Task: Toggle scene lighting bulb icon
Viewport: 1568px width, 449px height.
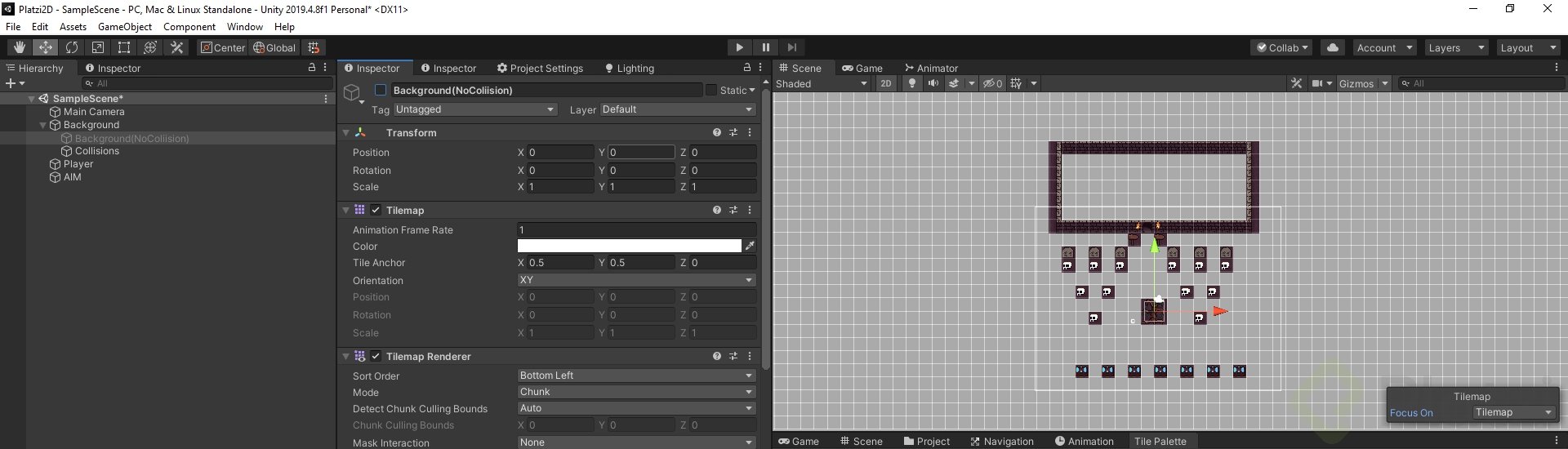Action: (x=911, y=83)
